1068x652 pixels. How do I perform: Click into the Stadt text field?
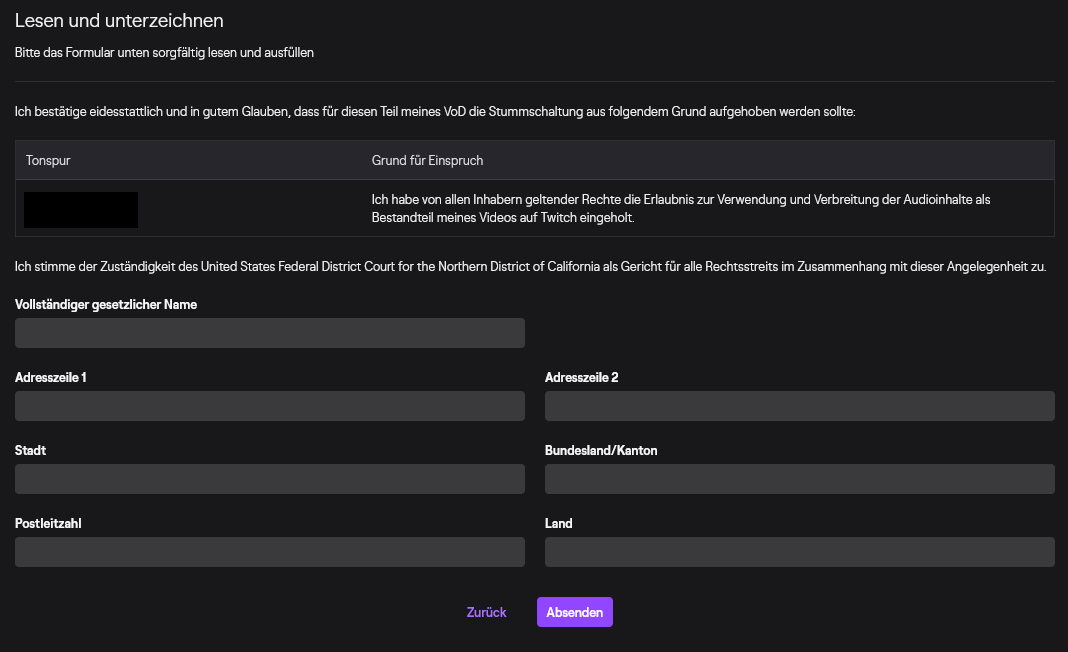click(x=270, y=479)
